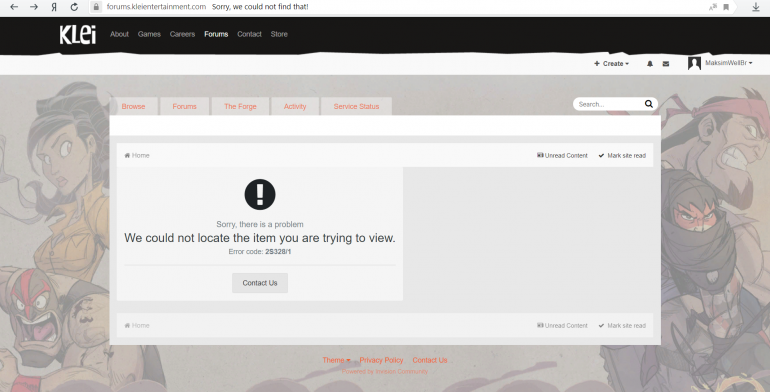Click the browser forward arrow
This screenshot has height=392, width=770.
[x=34, y=7]
